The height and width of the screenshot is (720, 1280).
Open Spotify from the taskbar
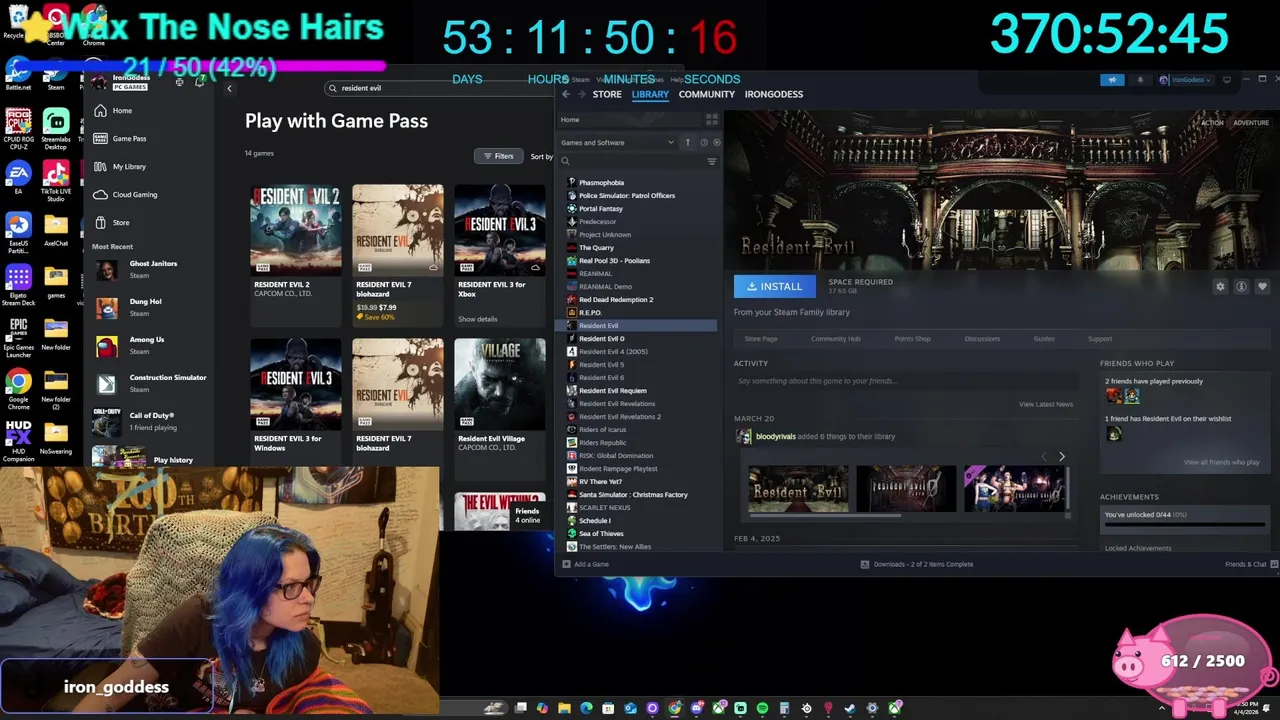762,708
